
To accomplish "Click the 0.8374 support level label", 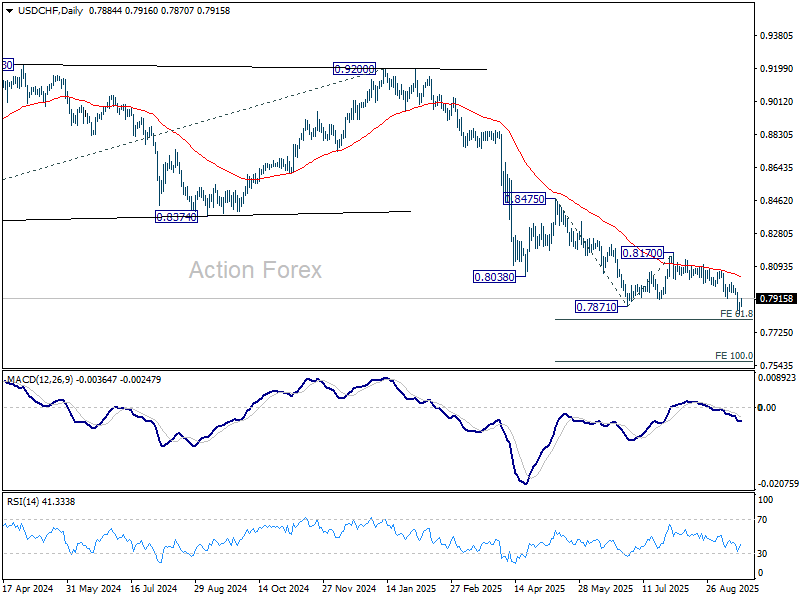I will point(176,216).
